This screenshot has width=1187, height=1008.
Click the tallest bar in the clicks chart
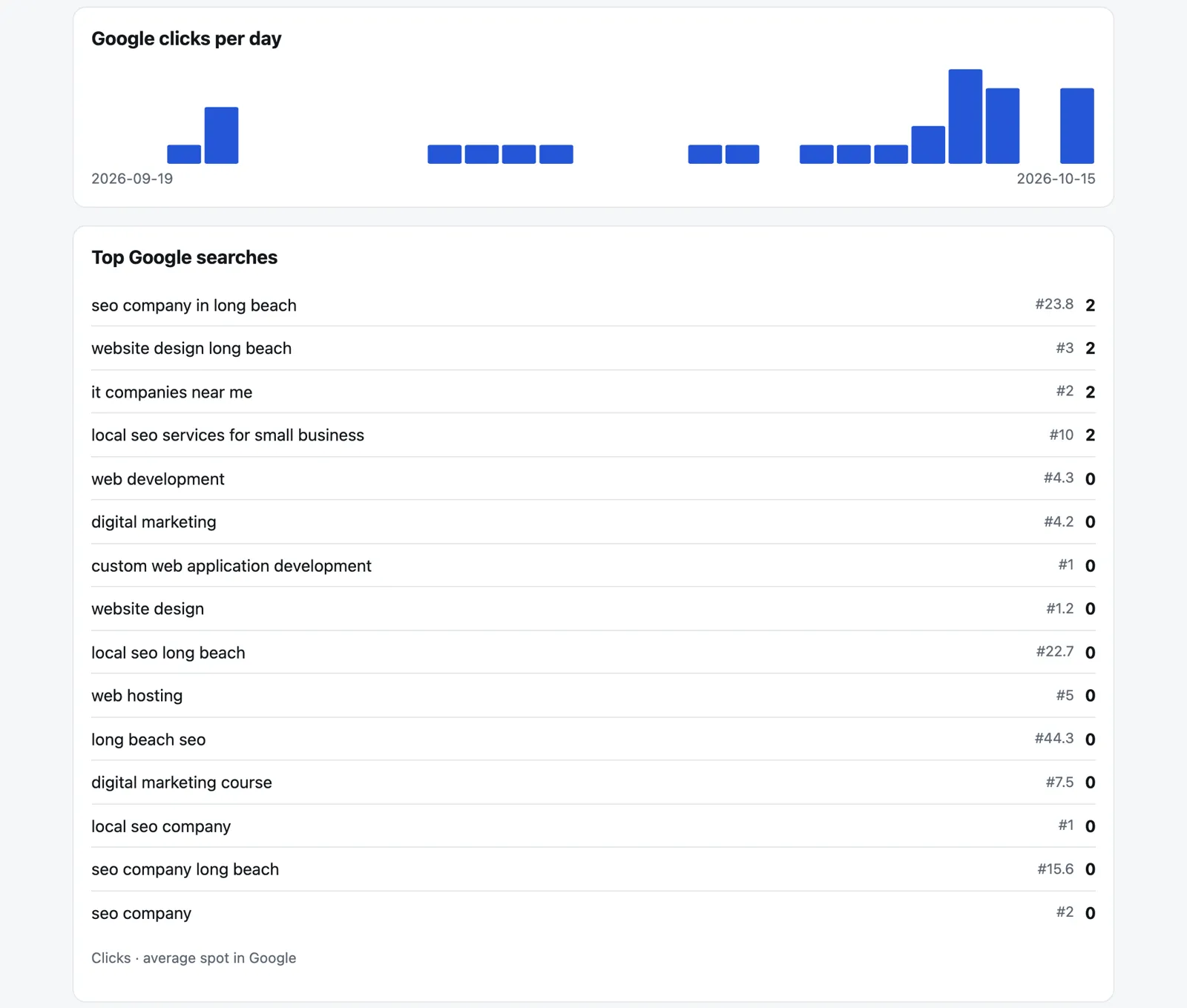click(x=965, y=116)
